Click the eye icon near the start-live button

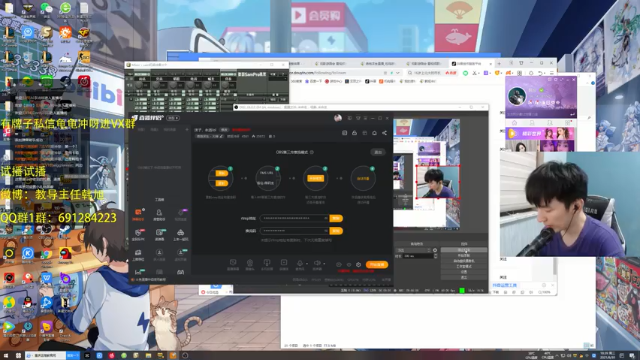pyautogui.click(x=349, y=264)
